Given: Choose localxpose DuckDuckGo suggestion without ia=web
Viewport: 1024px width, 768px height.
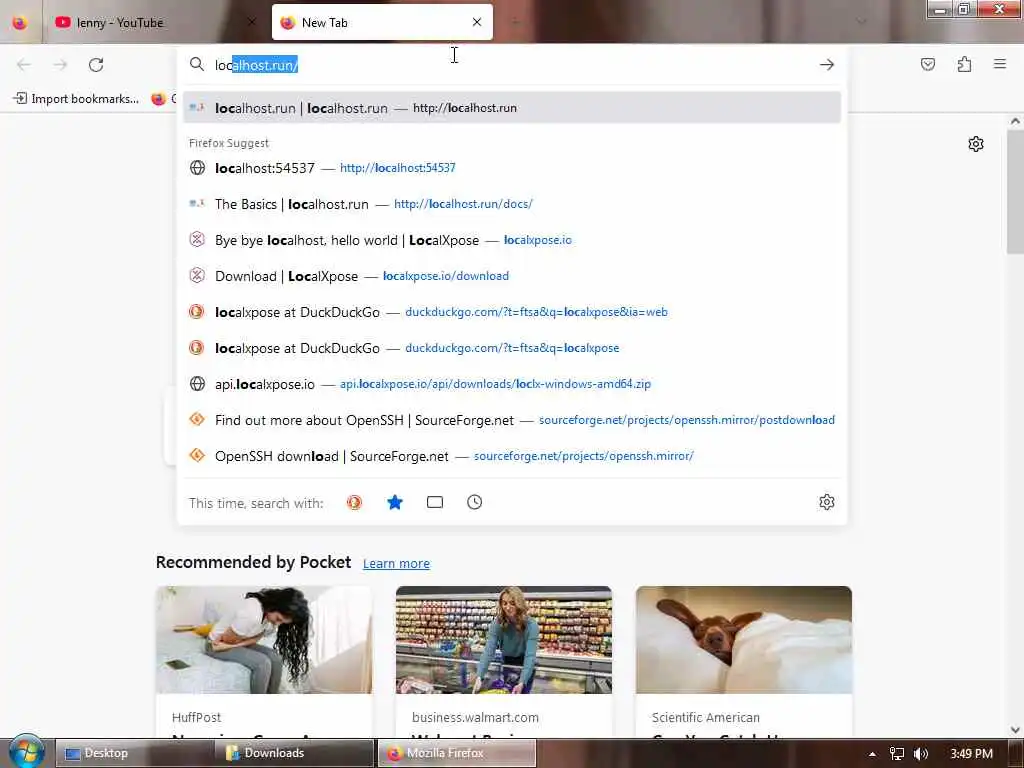Looking at the screenshot, I should pyautogui.click(x=512, y=347).
